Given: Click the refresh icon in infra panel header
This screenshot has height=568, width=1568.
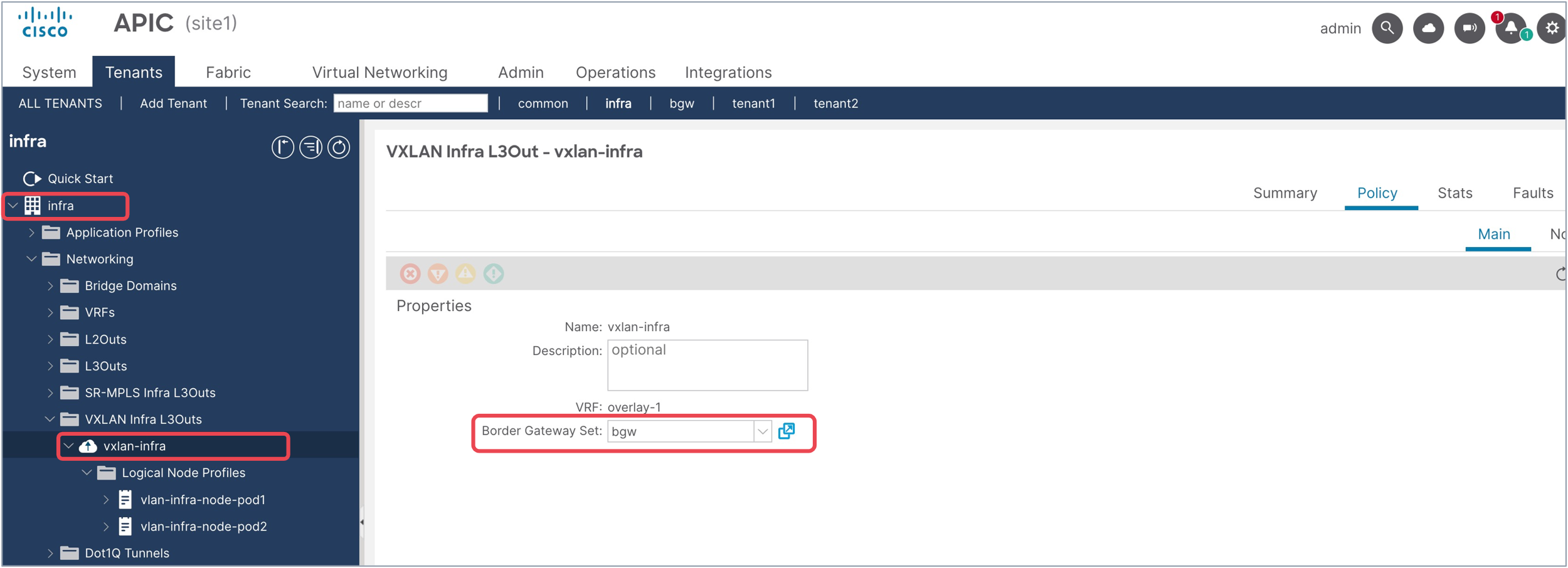Looking at the screenshot, I should pos(339,147).
